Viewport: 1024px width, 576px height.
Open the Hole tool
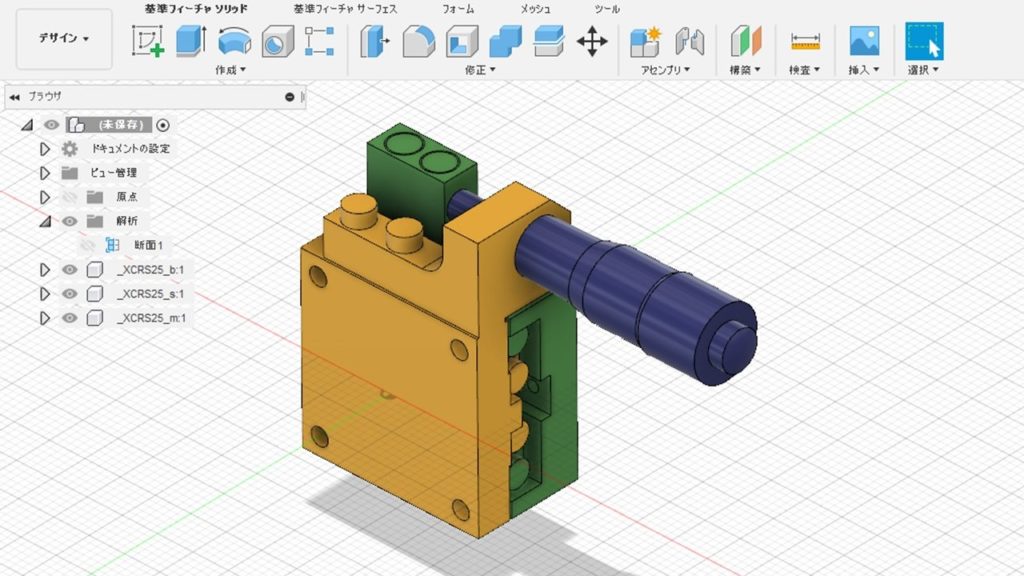click(x=277, y=43)
